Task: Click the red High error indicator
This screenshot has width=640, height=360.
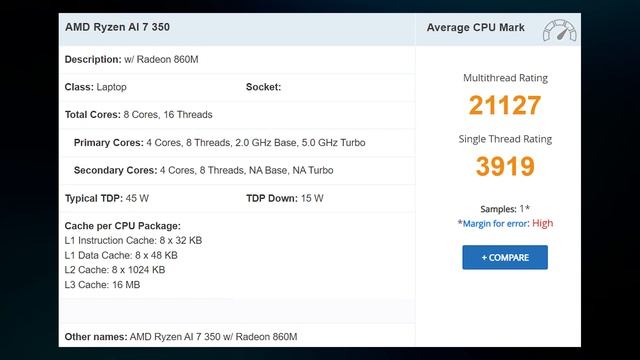Action: tap(542, 223)
